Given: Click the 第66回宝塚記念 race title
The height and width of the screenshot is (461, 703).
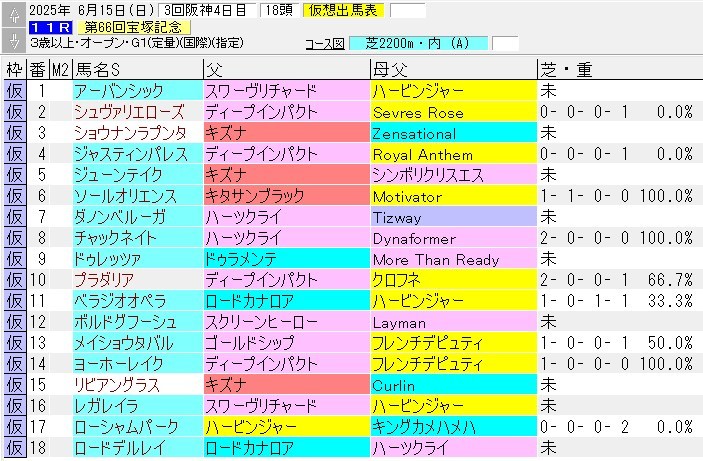Looking at the screenshot, I should coord(133,27).
